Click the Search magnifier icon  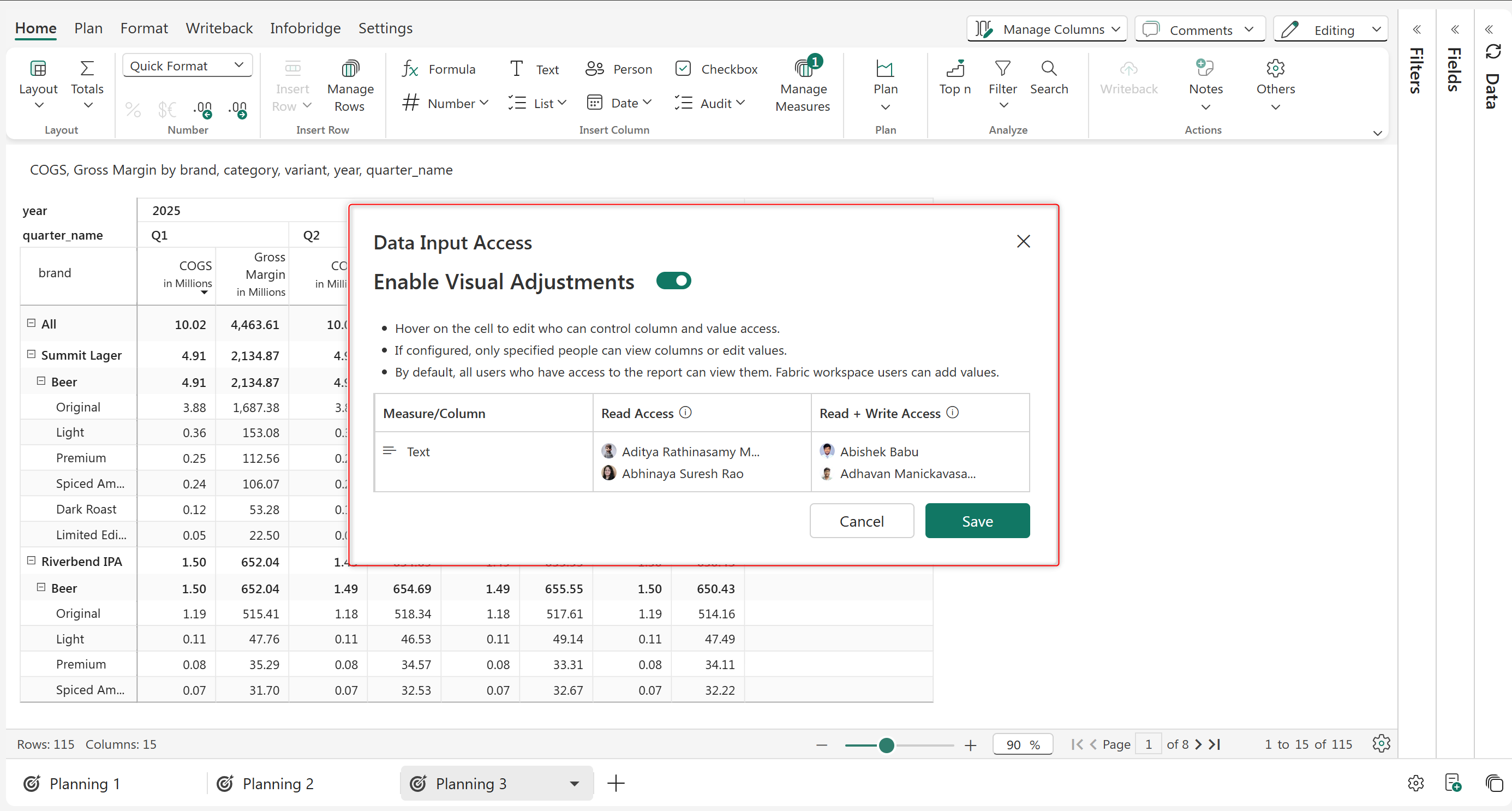click(x=1049, y=69)
